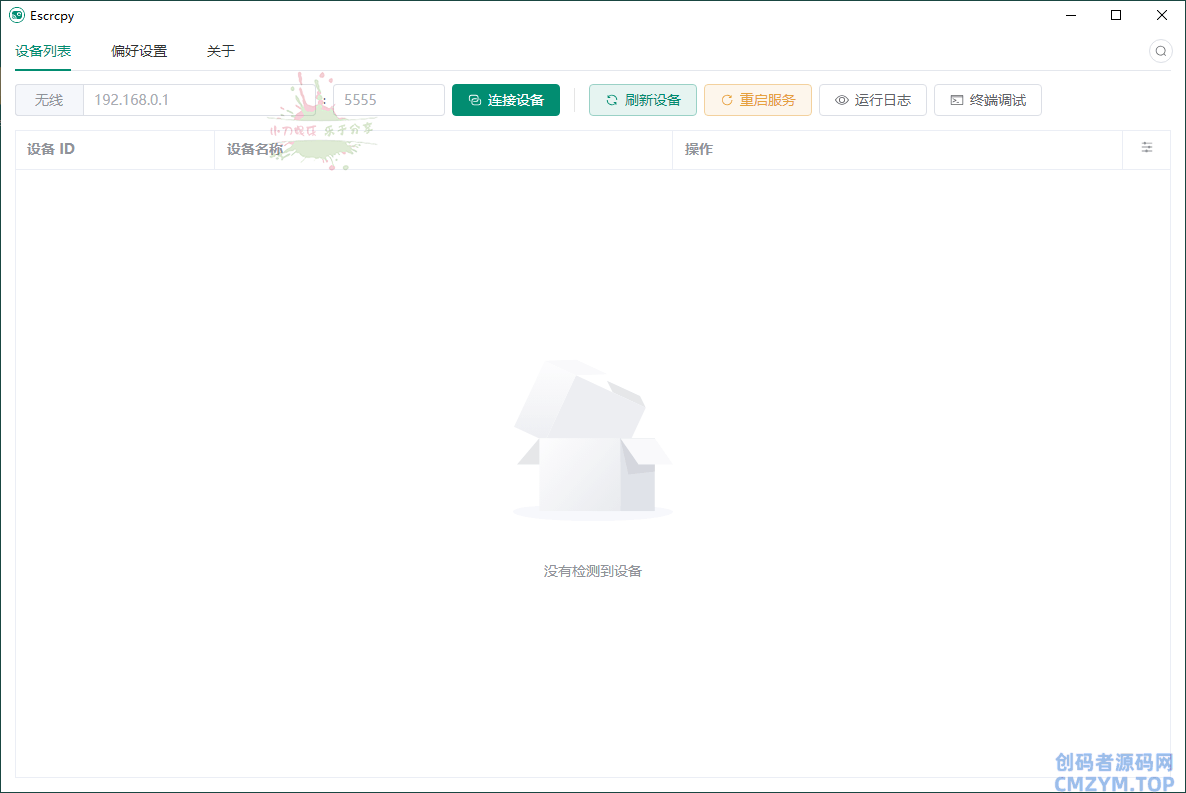
Task: Select the 设备名称 column header
Action: (255, 149)
